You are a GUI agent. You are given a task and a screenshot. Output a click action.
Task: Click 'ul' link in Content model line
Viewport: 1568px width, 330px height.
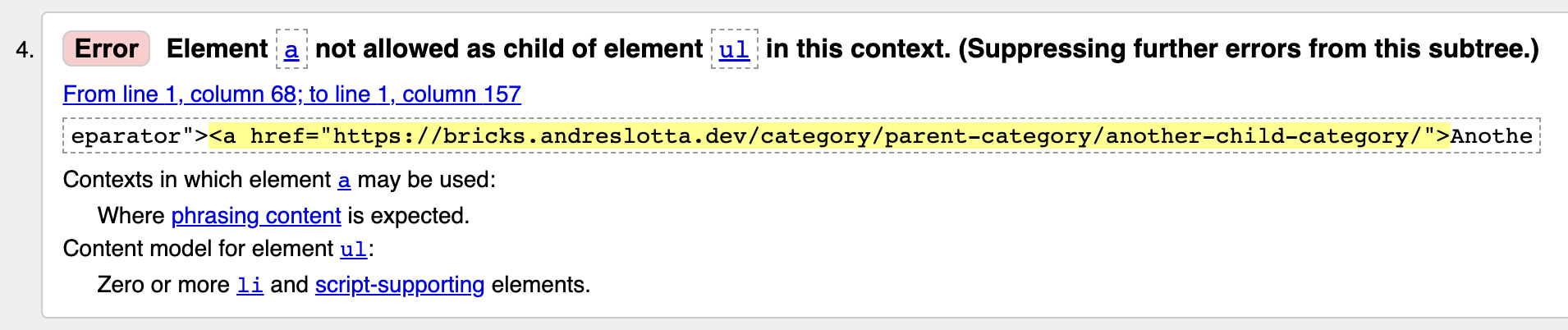[x=354, y=249]
